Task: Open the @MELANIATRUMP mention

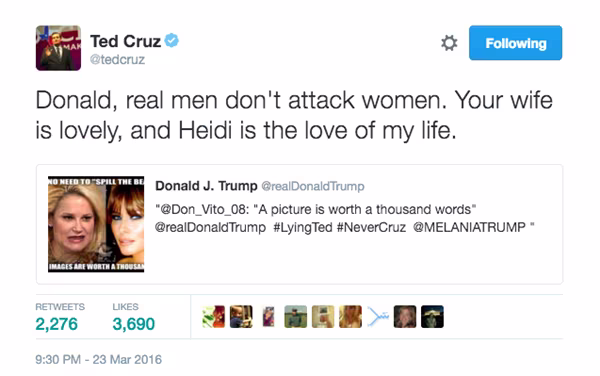Action: tap(469, 227)
